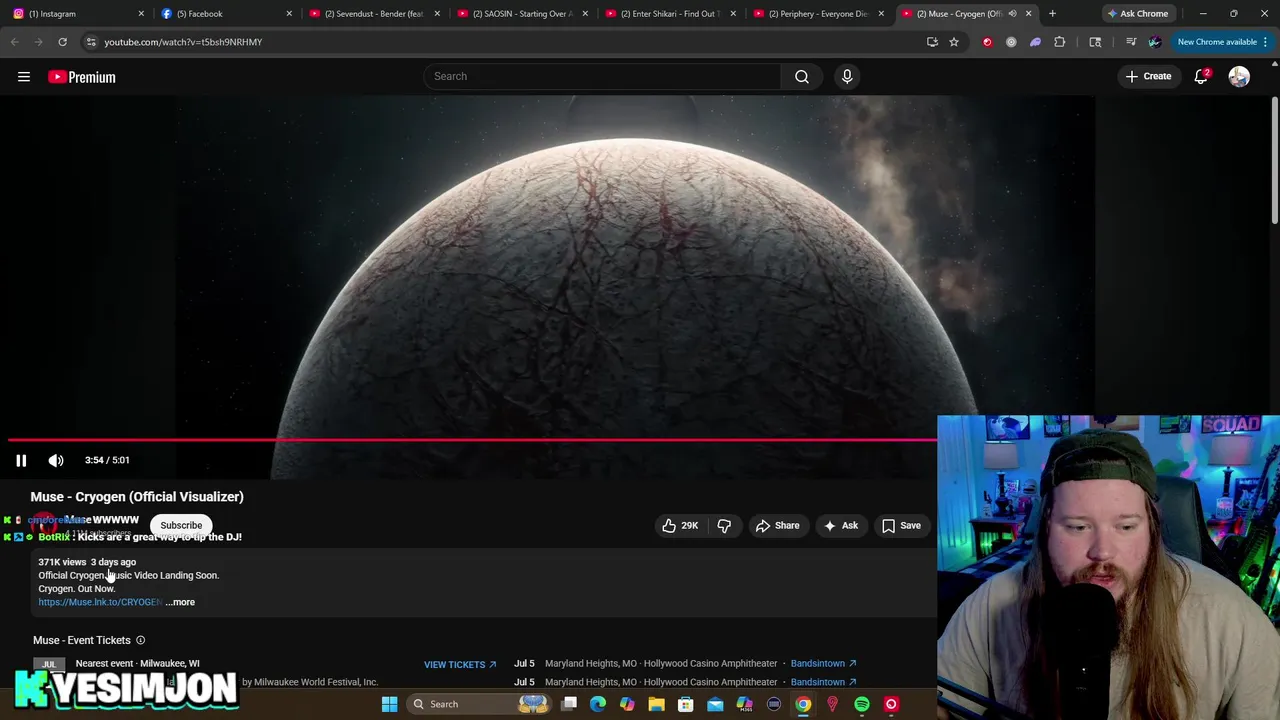1280x720 pixels.
Task: Expand the description with ...more
Action: coord(181,602)
